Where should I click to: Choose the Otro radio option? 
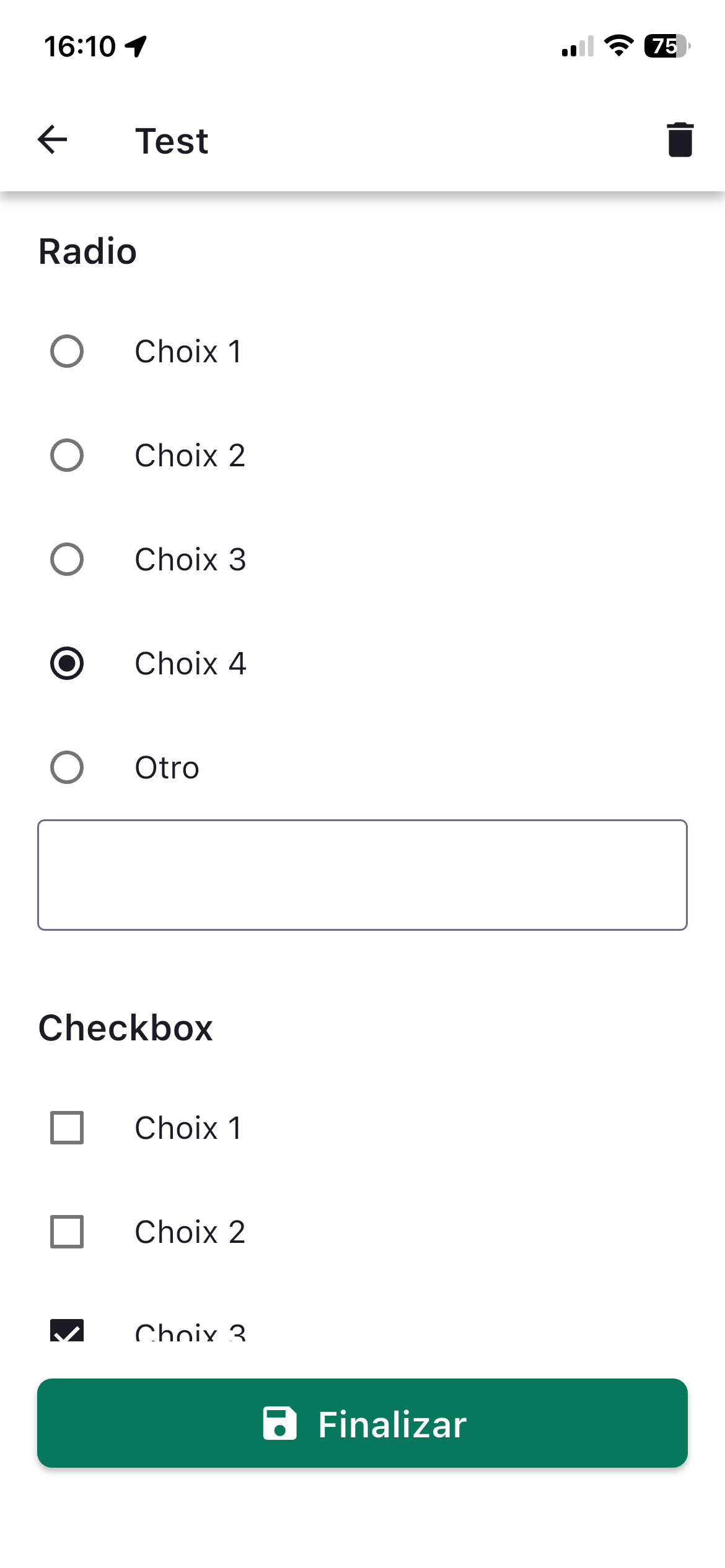point(67,768)
